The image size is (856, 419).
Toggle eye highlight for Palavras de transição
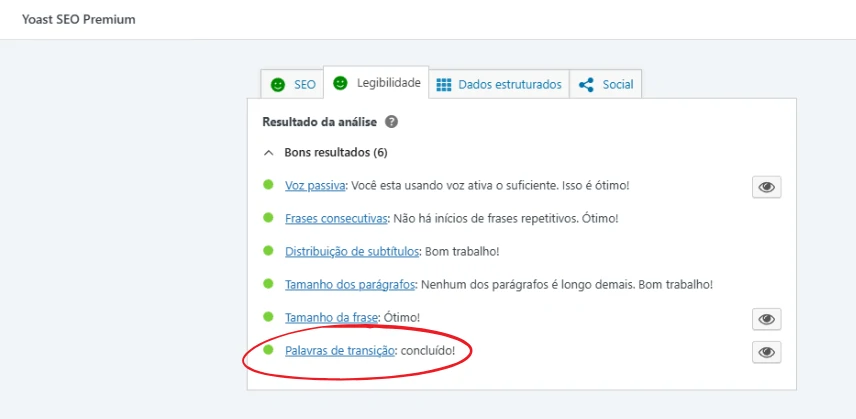click(766, 352)
